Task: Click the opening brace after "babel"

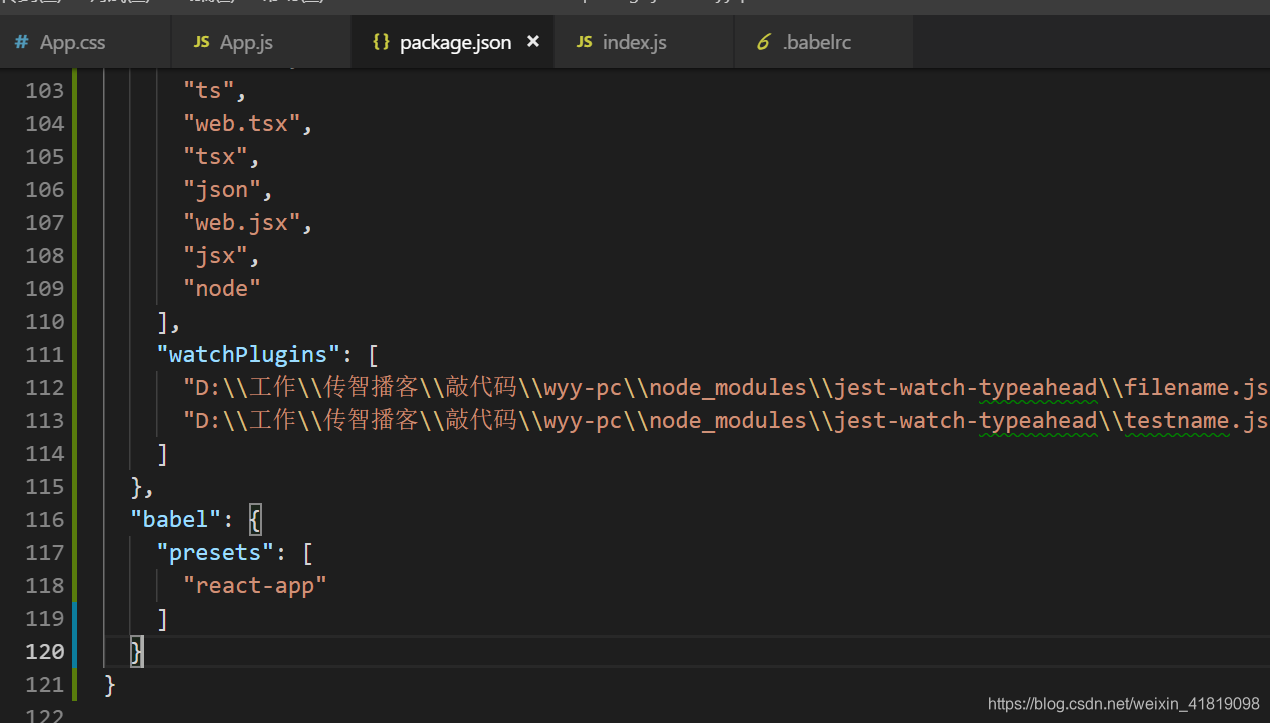Action: click(255, 519)
